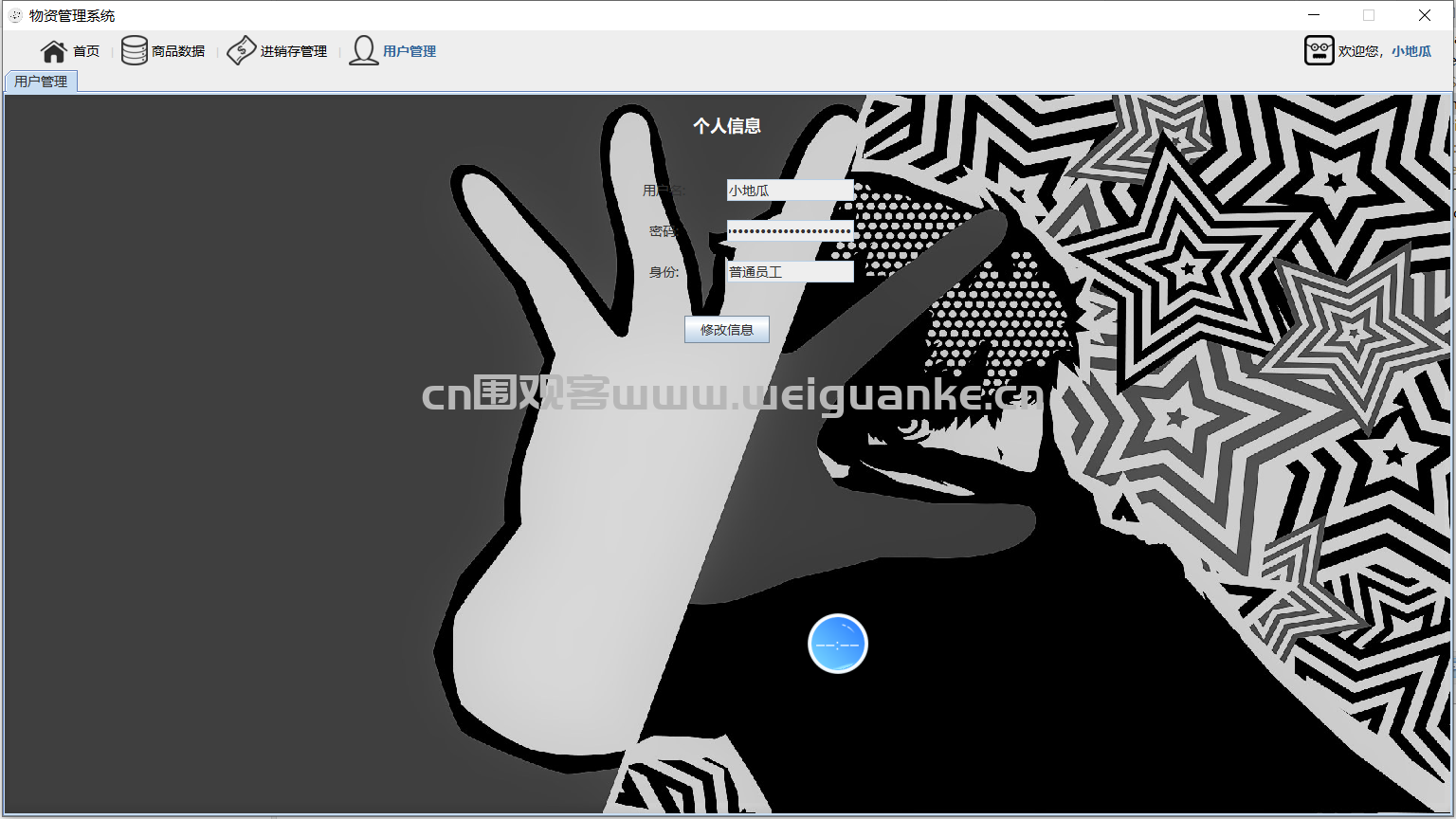The height and width of the screenshot is (819, 1456).
Task: Open 商品数据 menu label
Action: pos(178,51)
